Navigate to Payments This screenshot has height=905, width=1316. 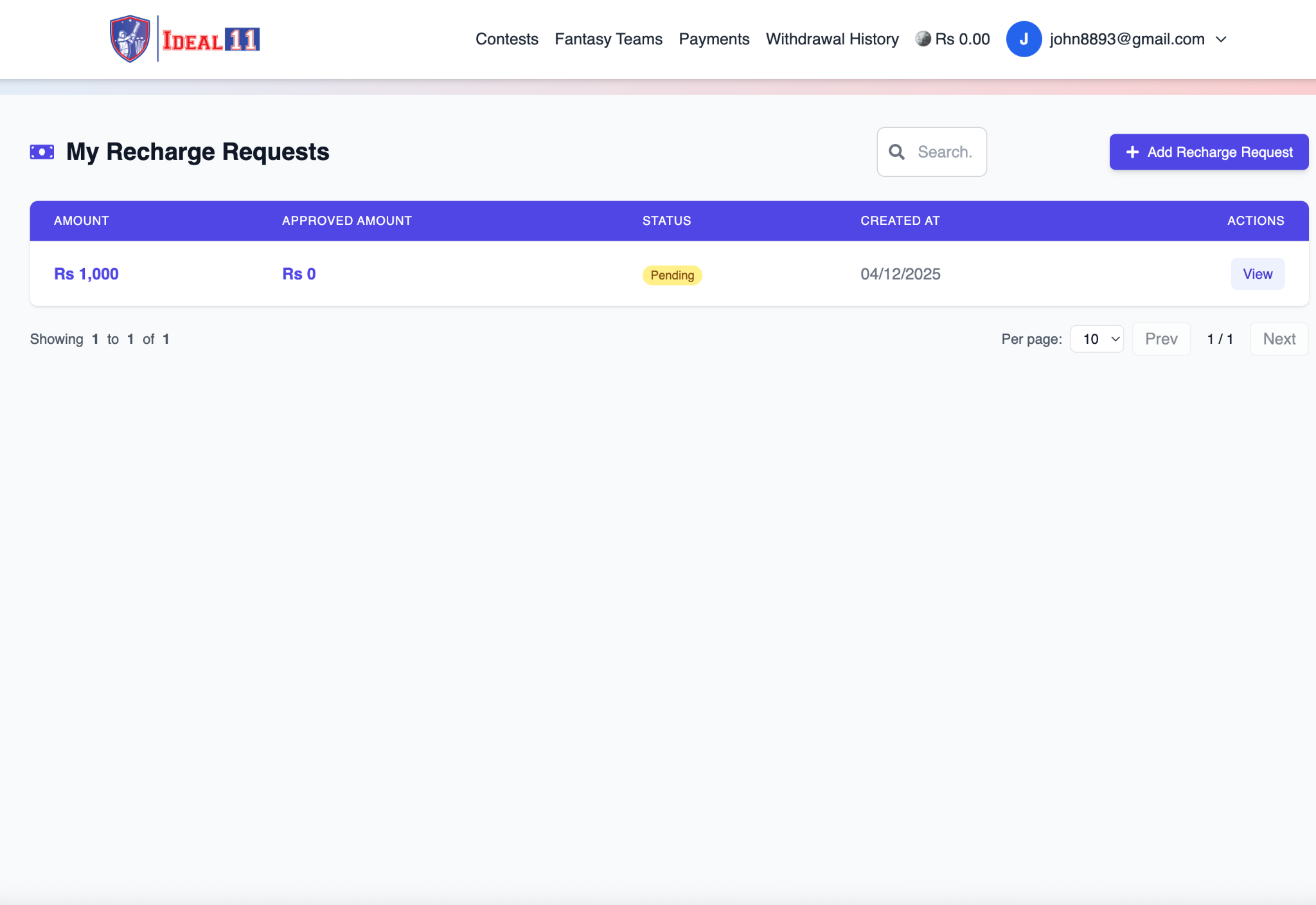[x=713, y=39]
